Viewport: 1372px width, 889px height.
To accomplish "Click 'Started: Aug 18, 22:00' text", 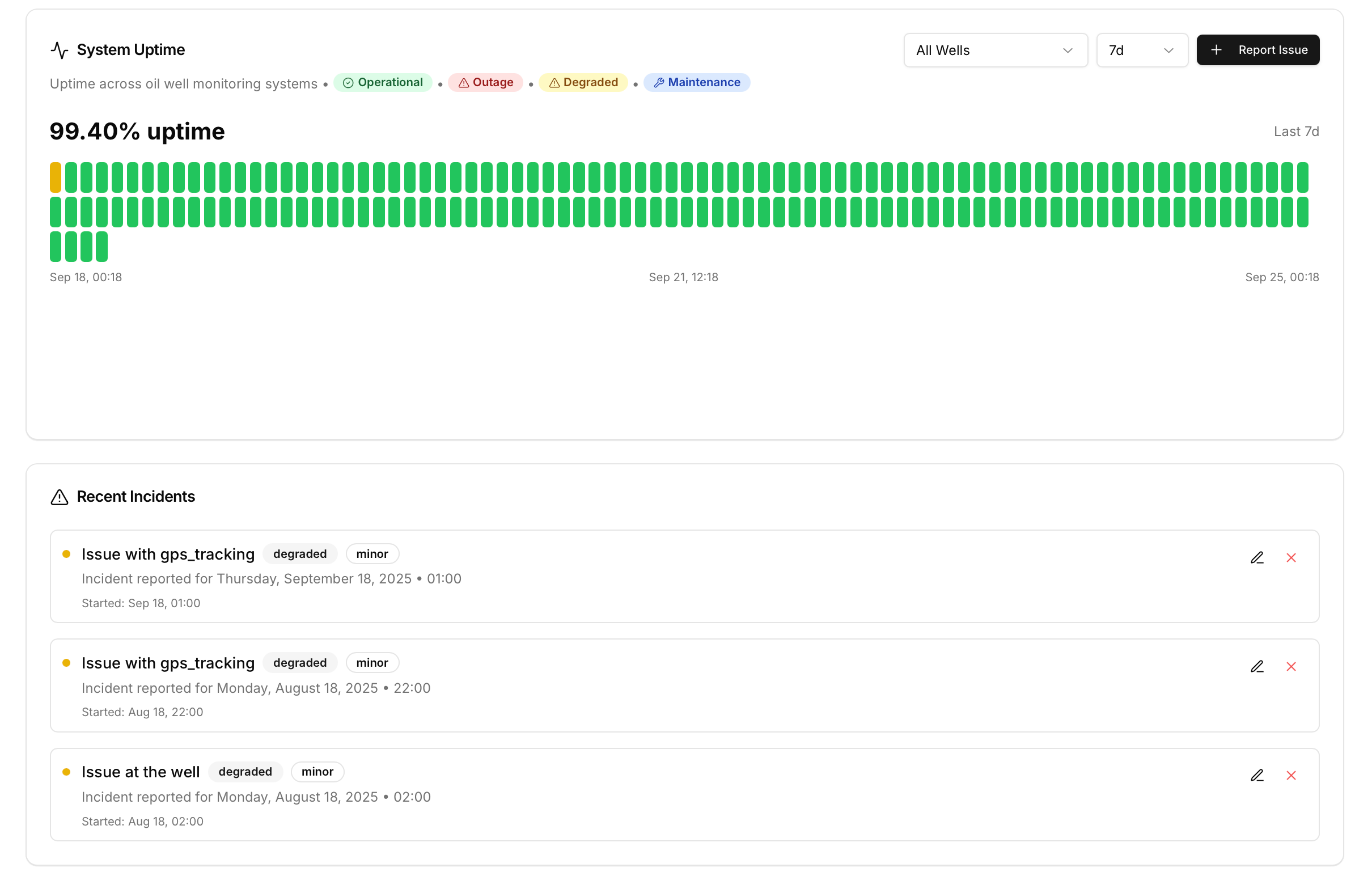I will [142, 712].
